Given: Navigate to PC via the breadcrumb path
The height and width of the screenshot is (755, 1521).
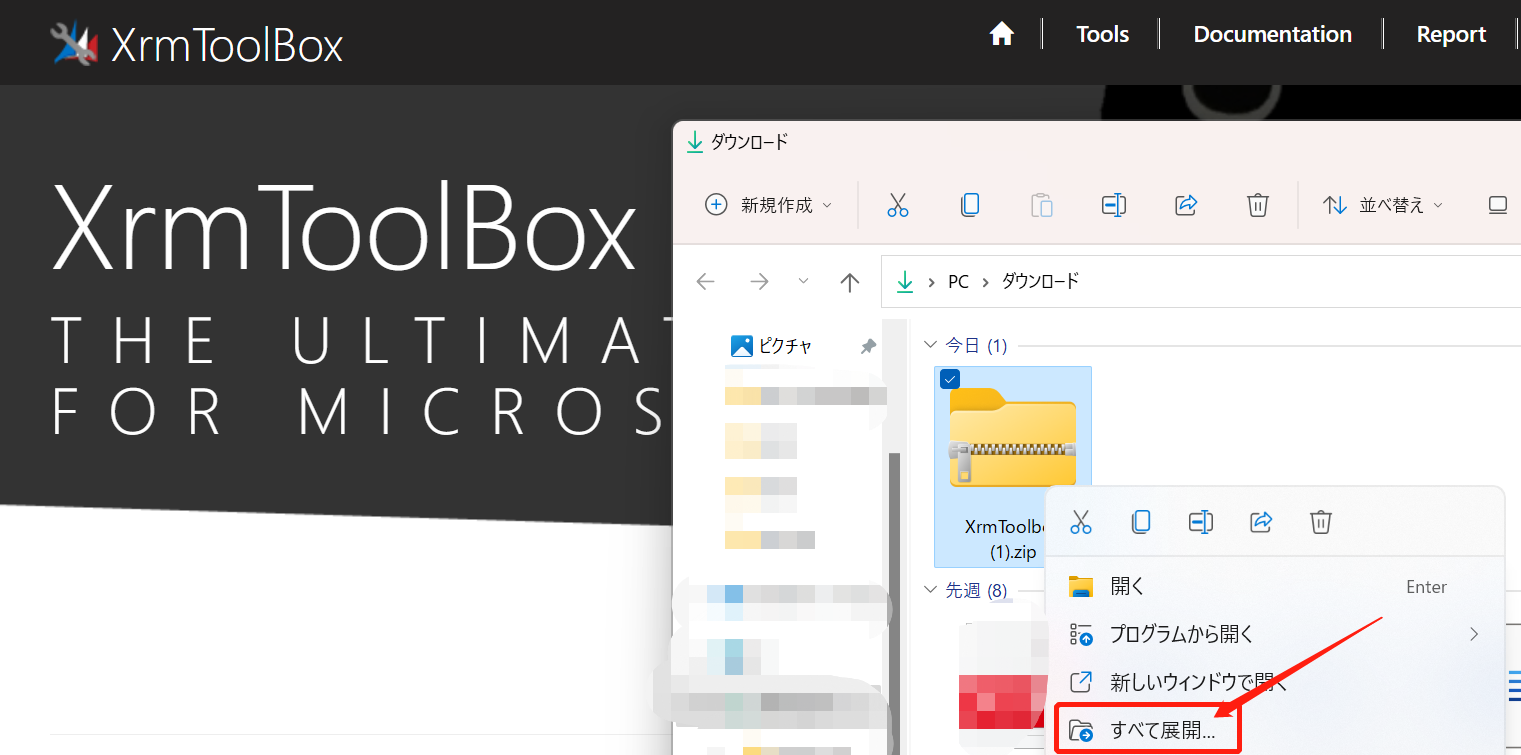Looking at the screenshot, I should (957, 281).
